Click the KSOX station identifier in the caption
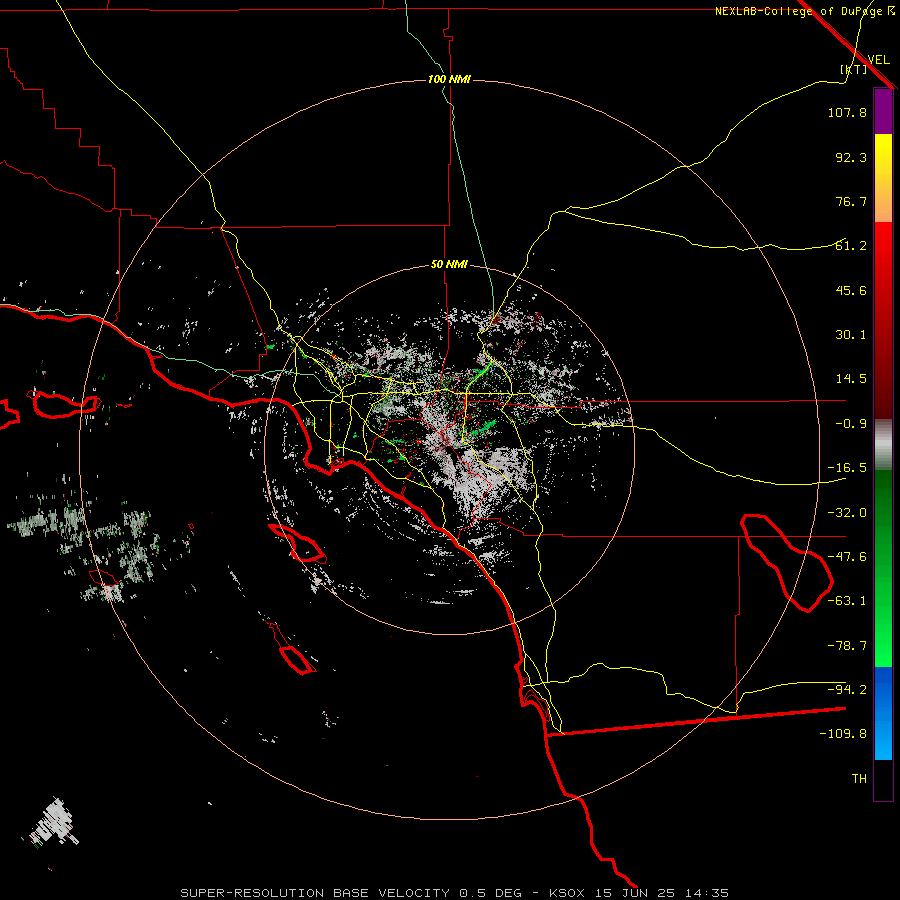 point(567,893)
